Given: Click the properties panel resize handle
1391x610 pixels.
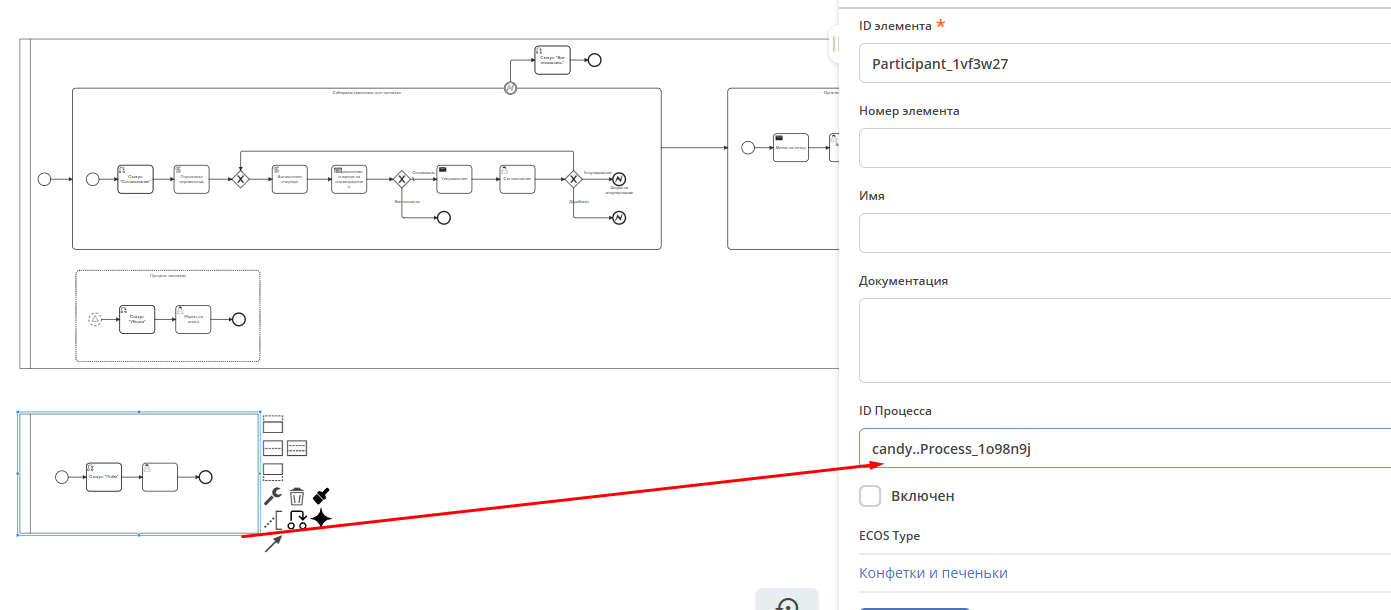Looking at the screenshot, I should [833, 43].
